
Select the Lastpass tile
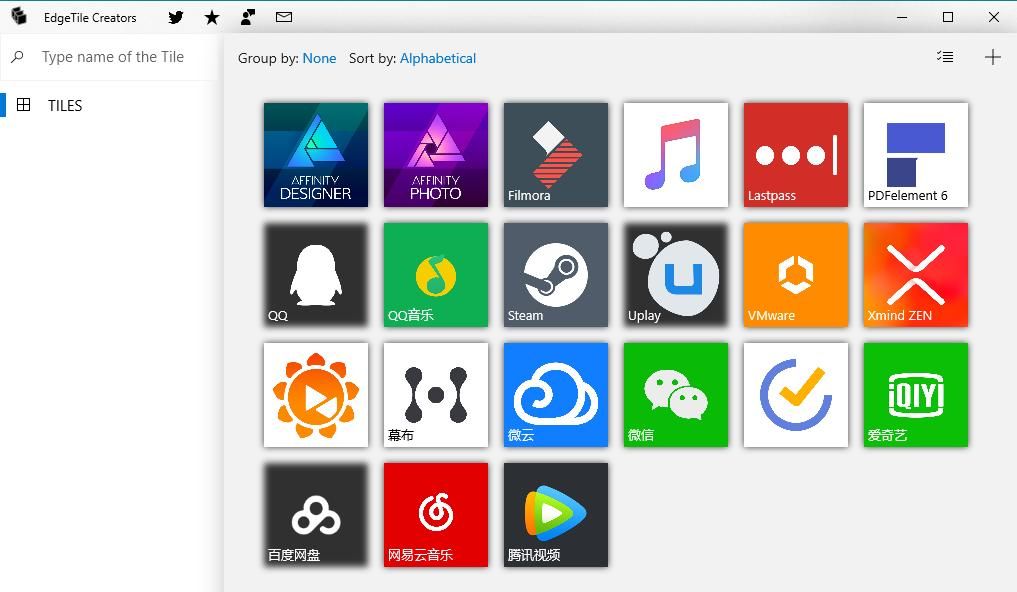796,155
